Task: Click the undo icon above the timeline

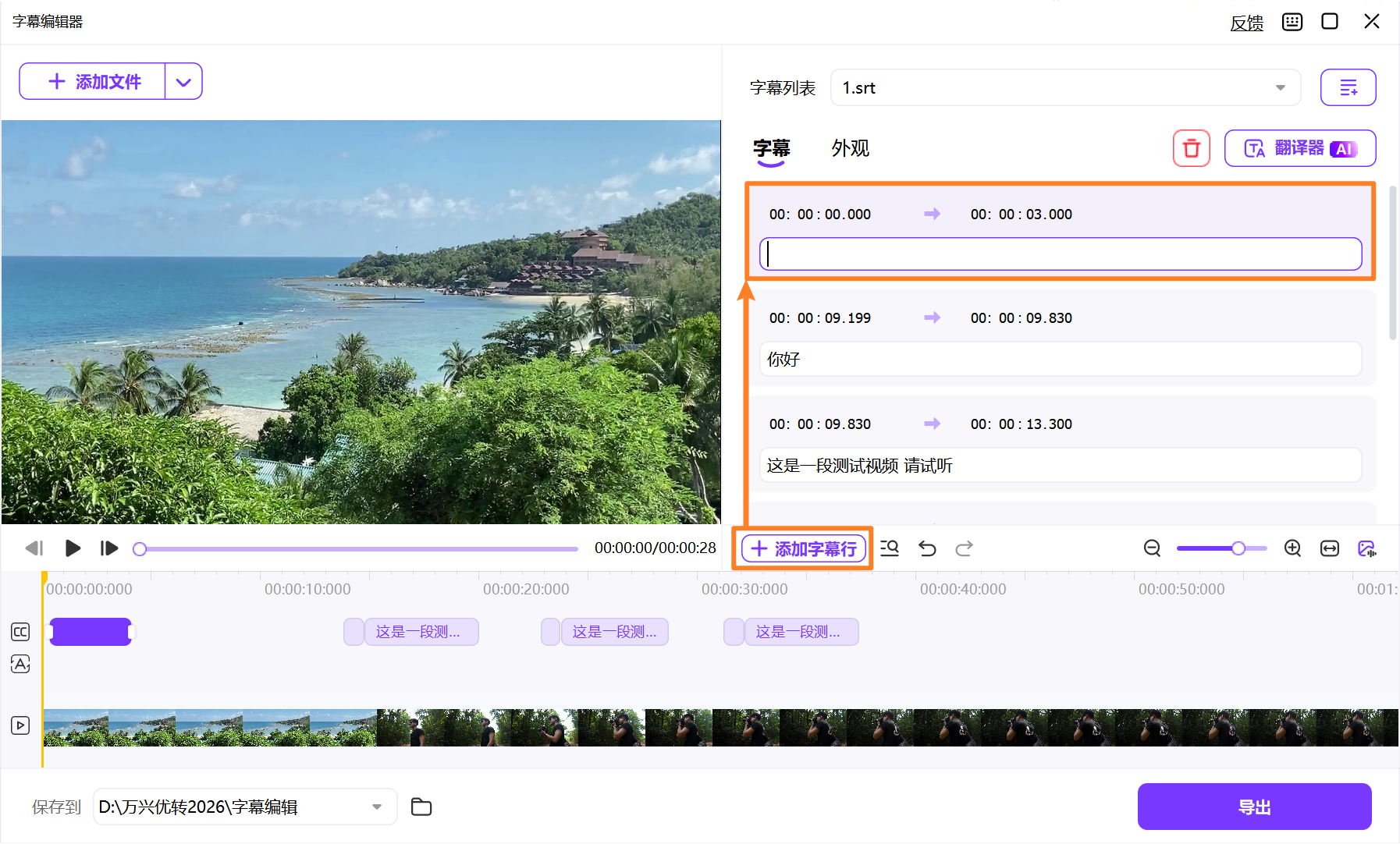Action: 927,548
